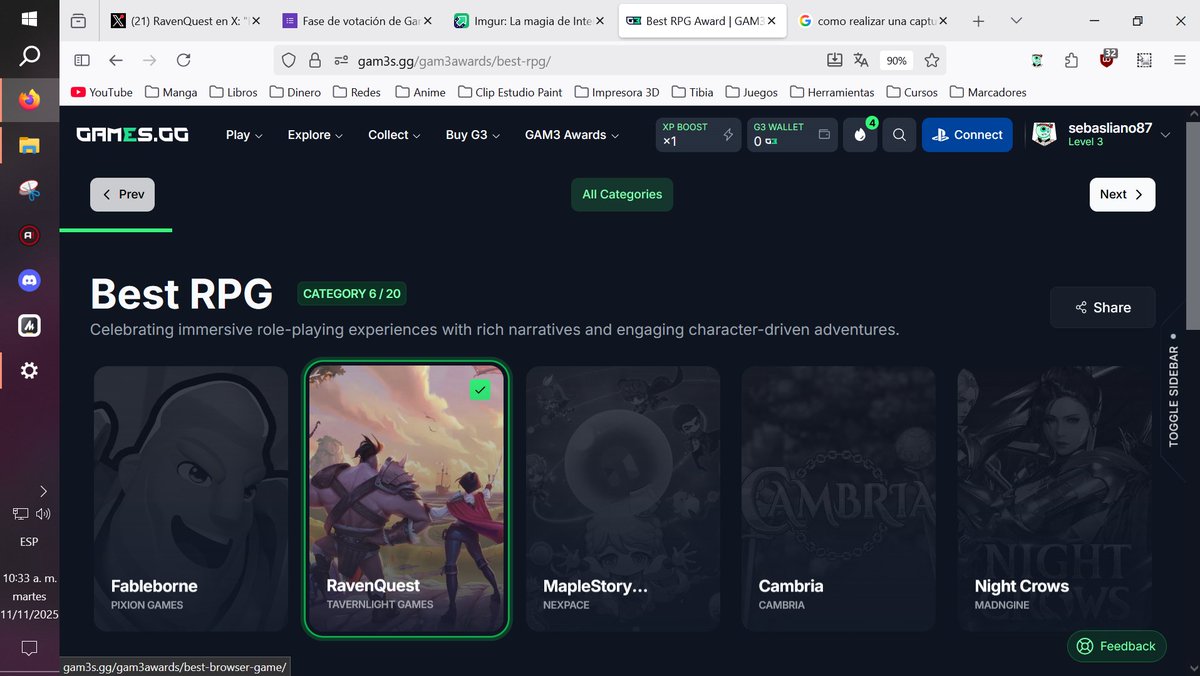Reload the page with refresh icon
Viewport: 1200px width, 676px height.
[183, 61]
